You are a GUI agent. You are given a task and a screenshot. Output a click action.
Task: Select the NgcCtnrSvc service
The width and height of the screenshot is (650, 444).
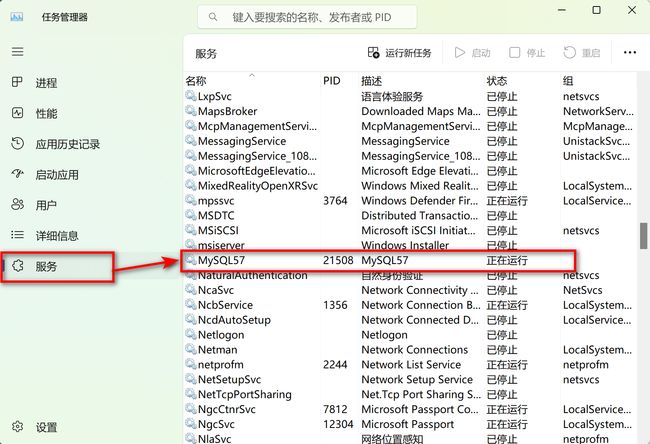pos(410,410)
